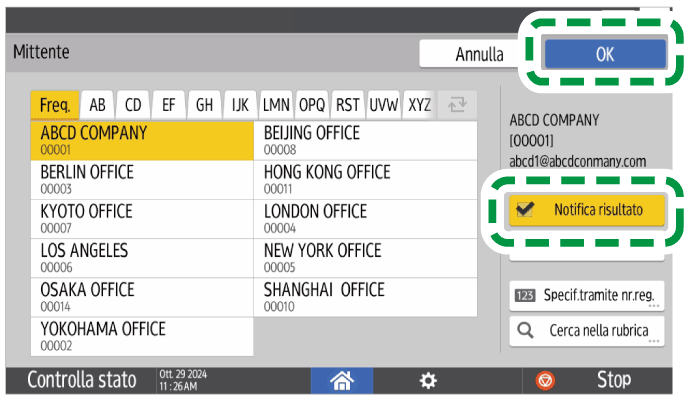Screen dimensions: 695x400
Task: Choose SHANGHAI OFFICE entry
Action: (x=366, y=298)
